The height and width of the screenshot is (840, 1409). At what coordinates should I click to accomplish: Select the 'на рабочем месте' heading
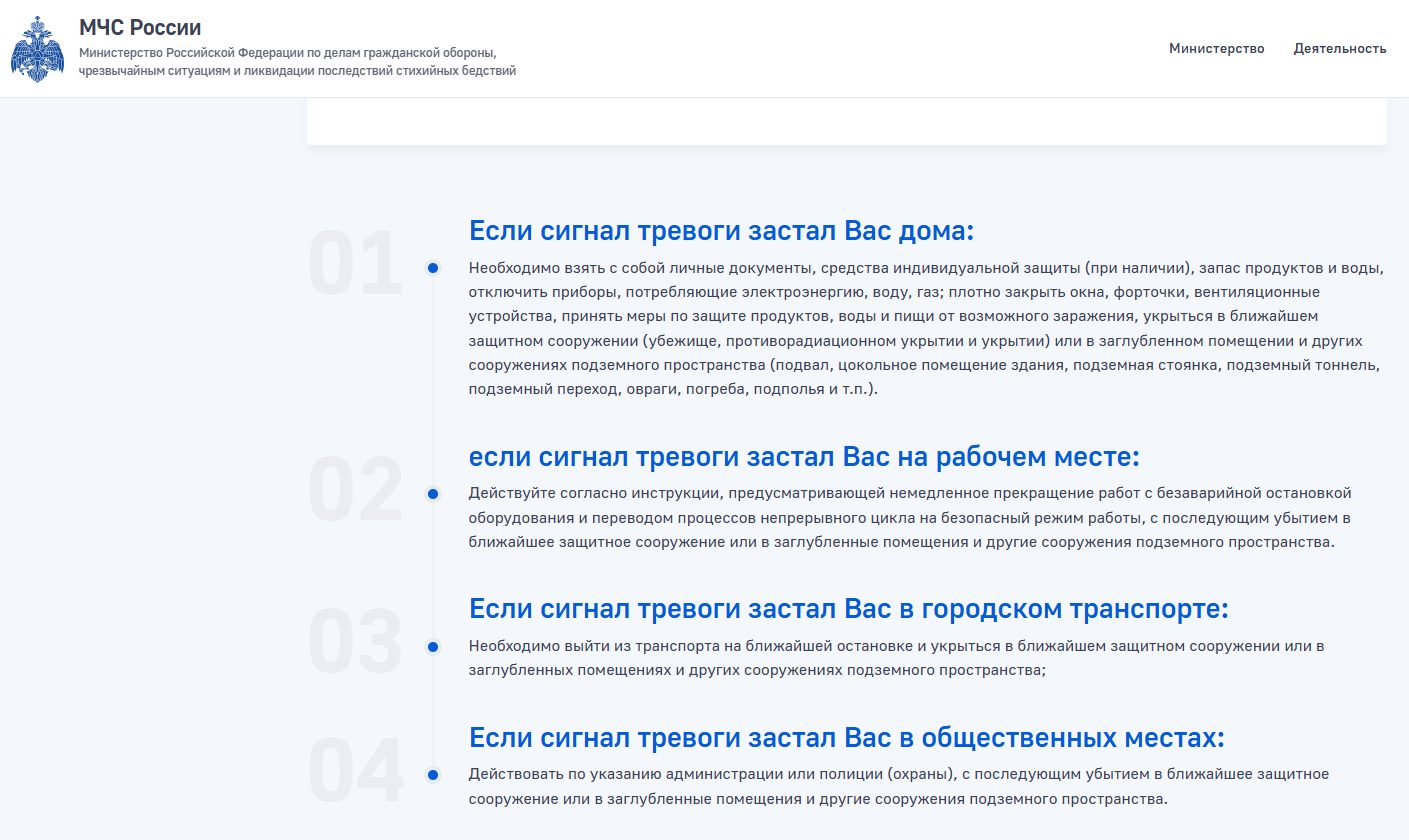[x=804, y=458]
